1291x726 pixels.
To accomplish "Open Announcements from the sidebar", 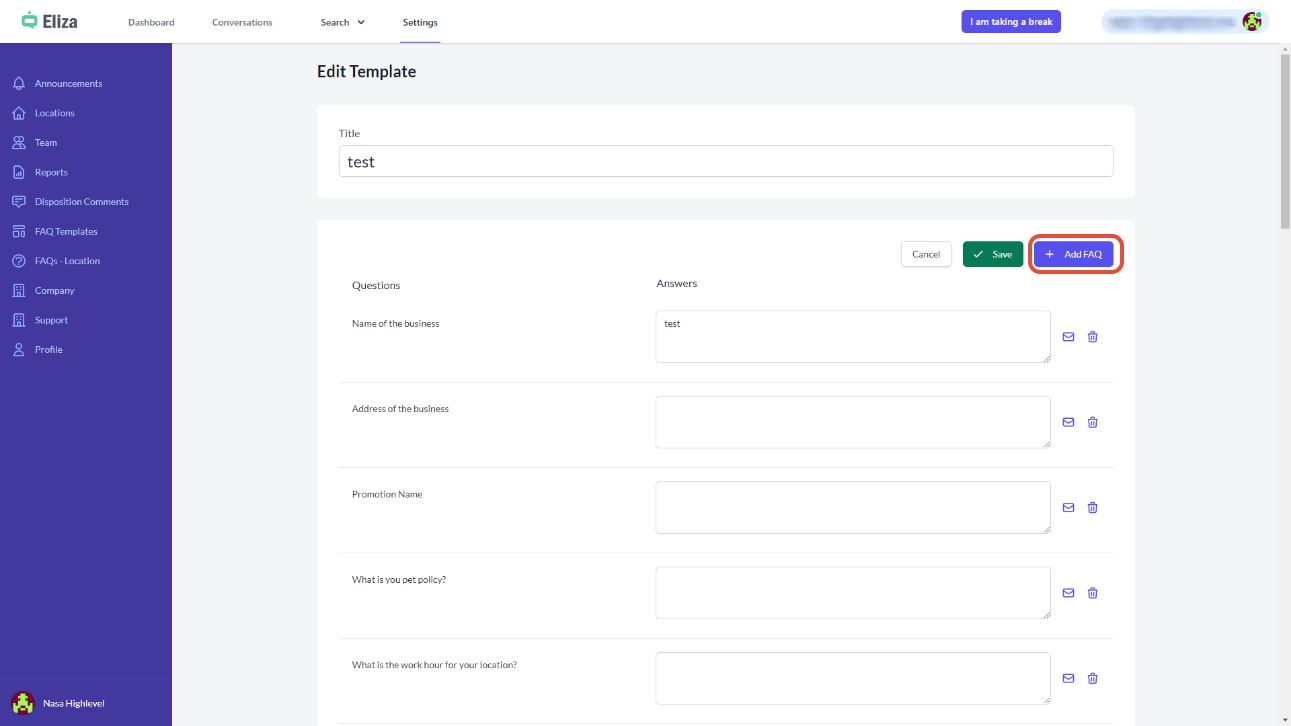I will (x=68, y=84).
